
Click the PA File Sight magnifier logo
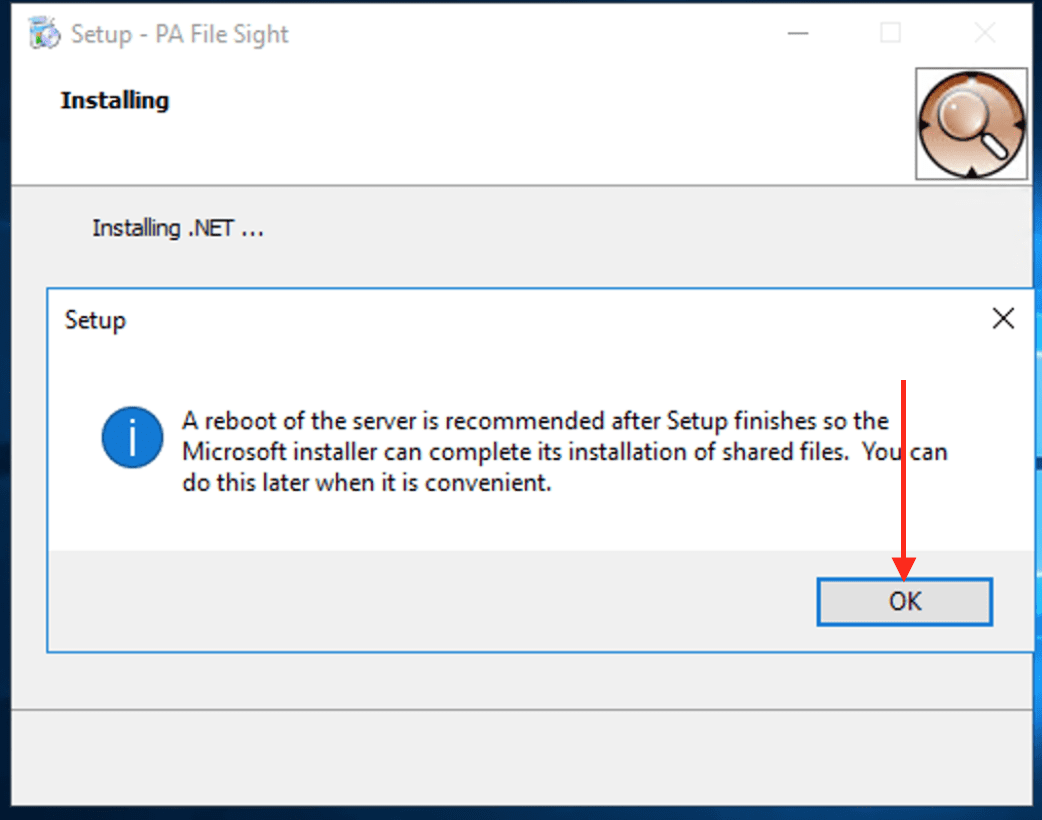coord(971,124)
